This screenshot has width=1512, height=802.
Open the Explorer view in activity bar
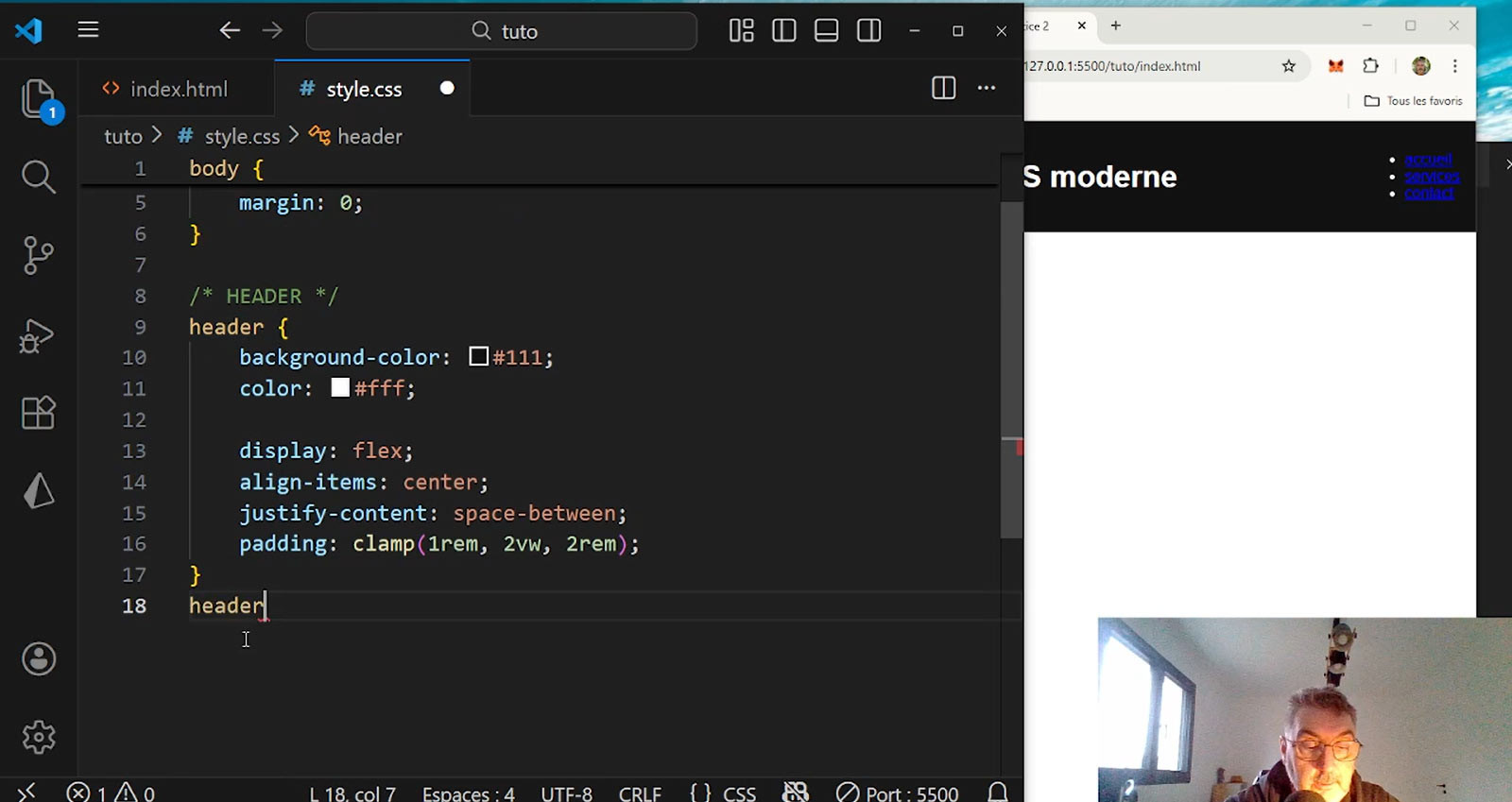[38, 99]
